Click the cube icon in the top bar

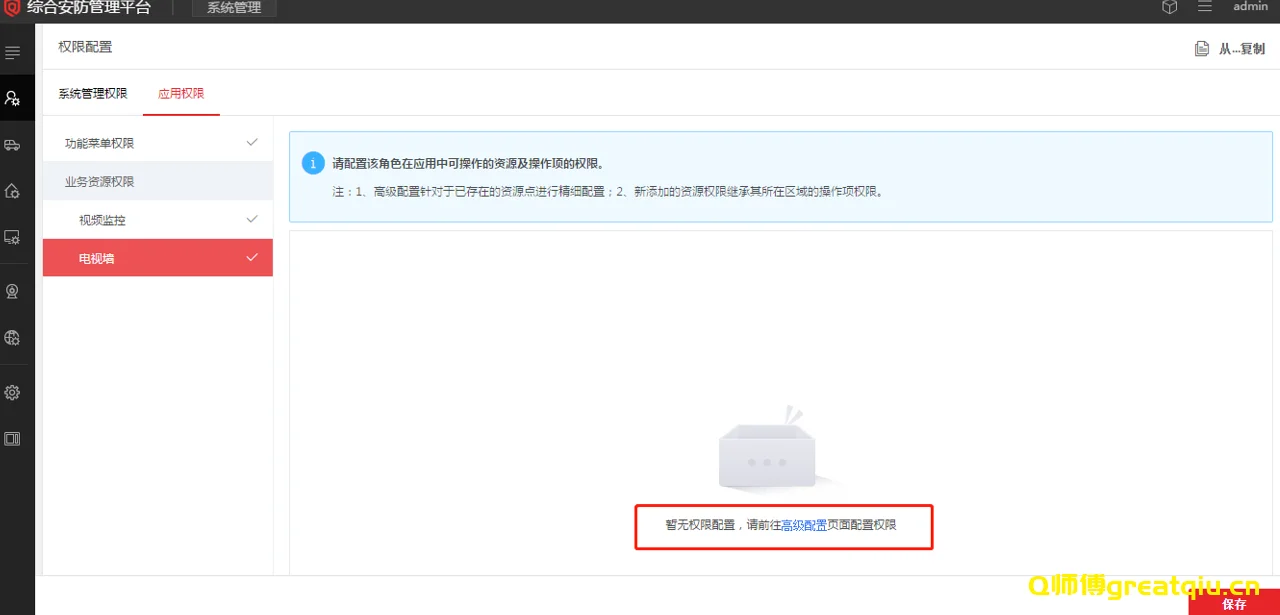coord(1169,6)
